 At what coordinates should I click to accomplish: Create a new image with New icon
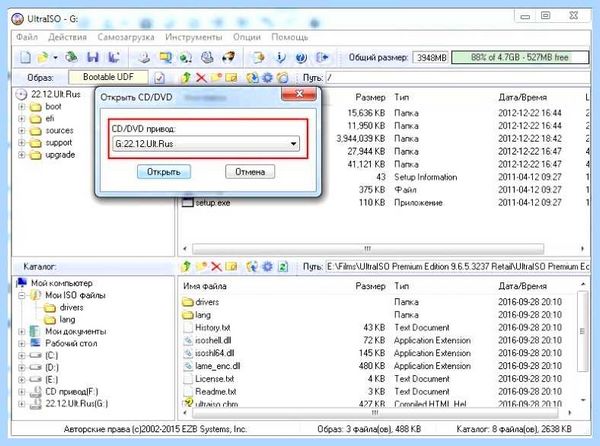25,57
